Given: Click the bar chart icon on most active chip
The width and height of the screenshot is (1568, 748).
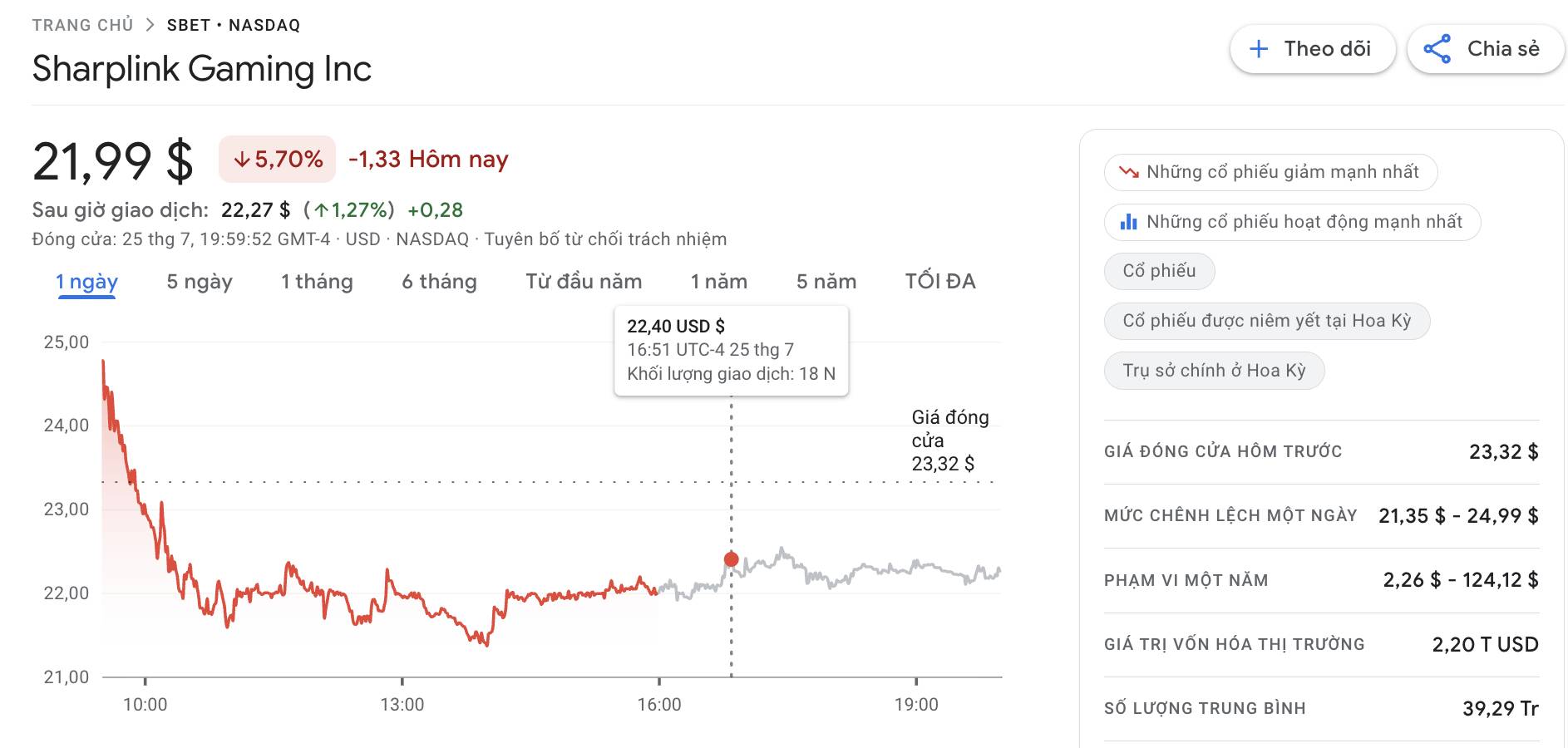Looking at the screenshot, I should [x=1129, y=222].
